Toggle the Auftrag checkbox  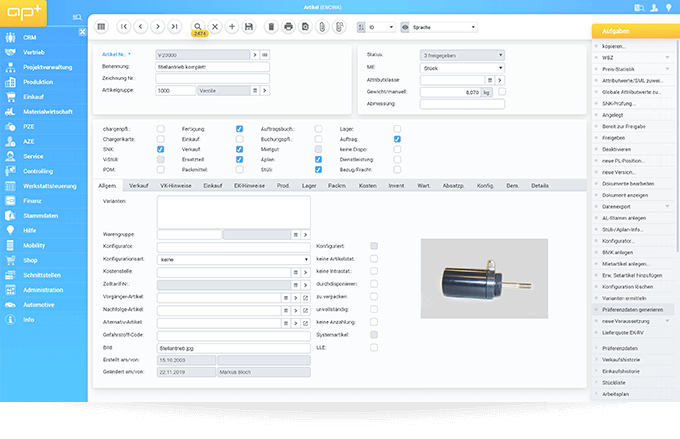[x=398, y=139]
